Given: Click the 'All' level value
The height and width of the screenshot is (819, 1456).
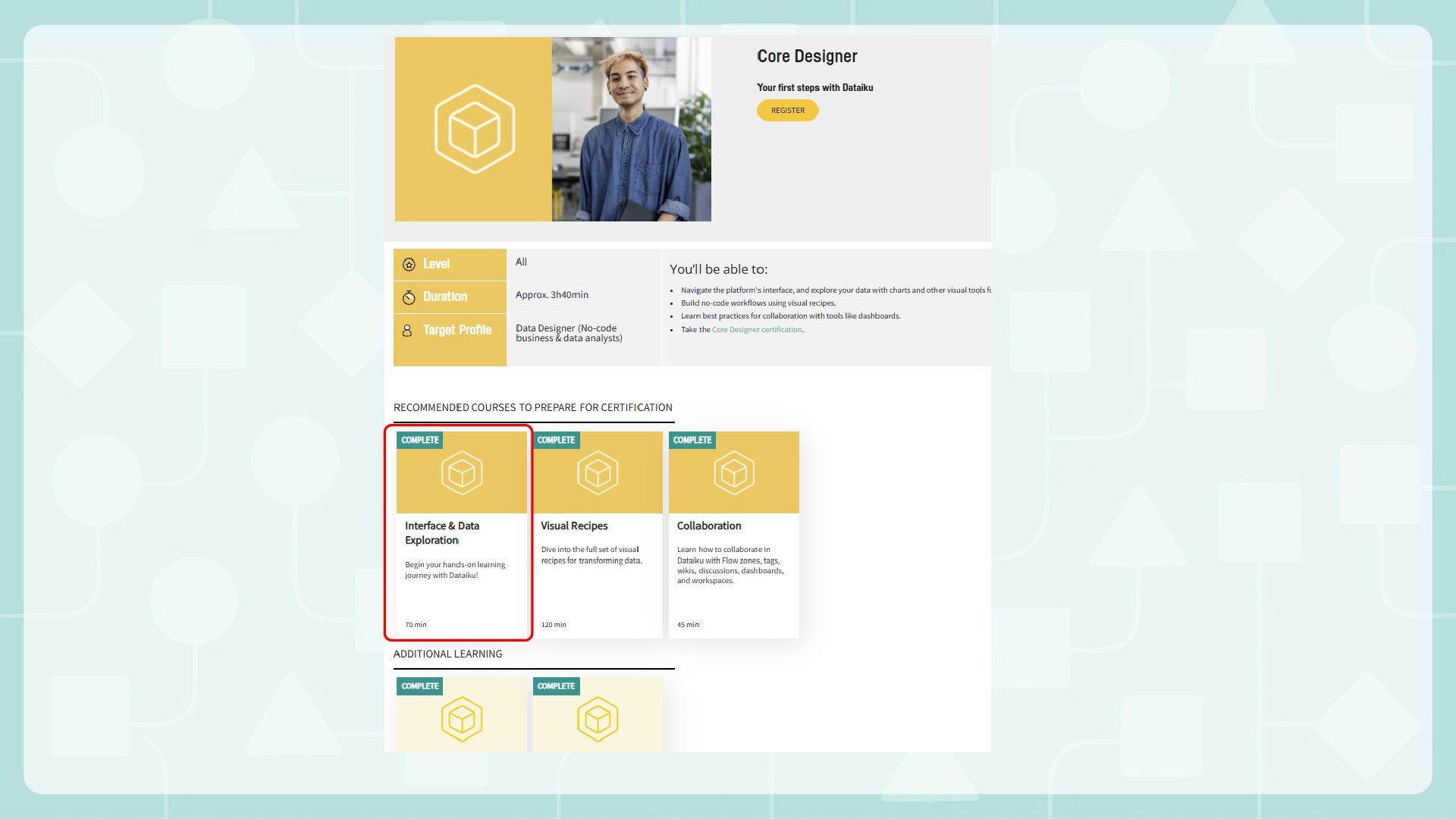Looking at the screenshot, I should coord(521,262).
